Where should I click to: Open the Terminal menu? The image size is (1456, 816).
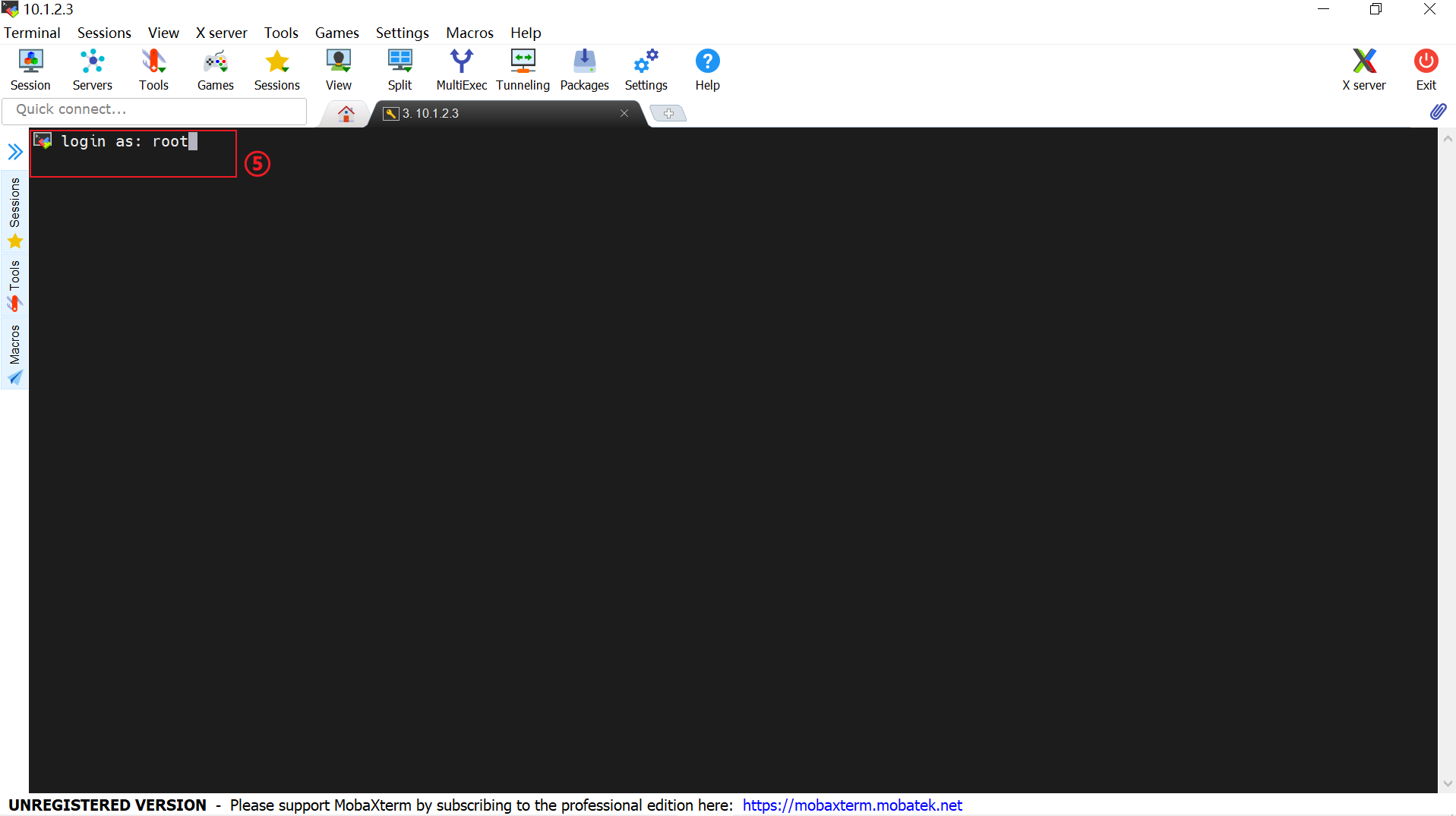32,33
